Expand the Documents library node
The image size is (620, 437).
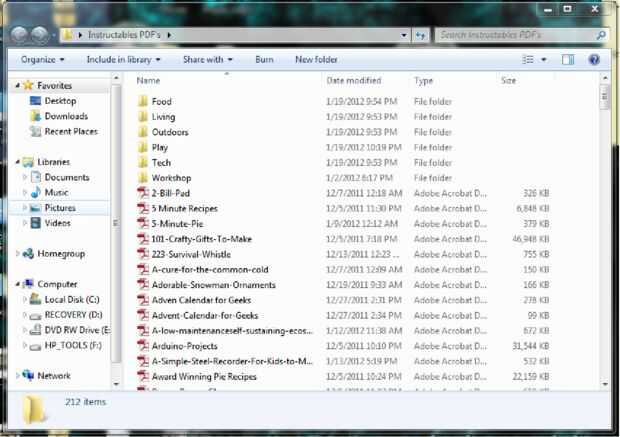point(25,177)
